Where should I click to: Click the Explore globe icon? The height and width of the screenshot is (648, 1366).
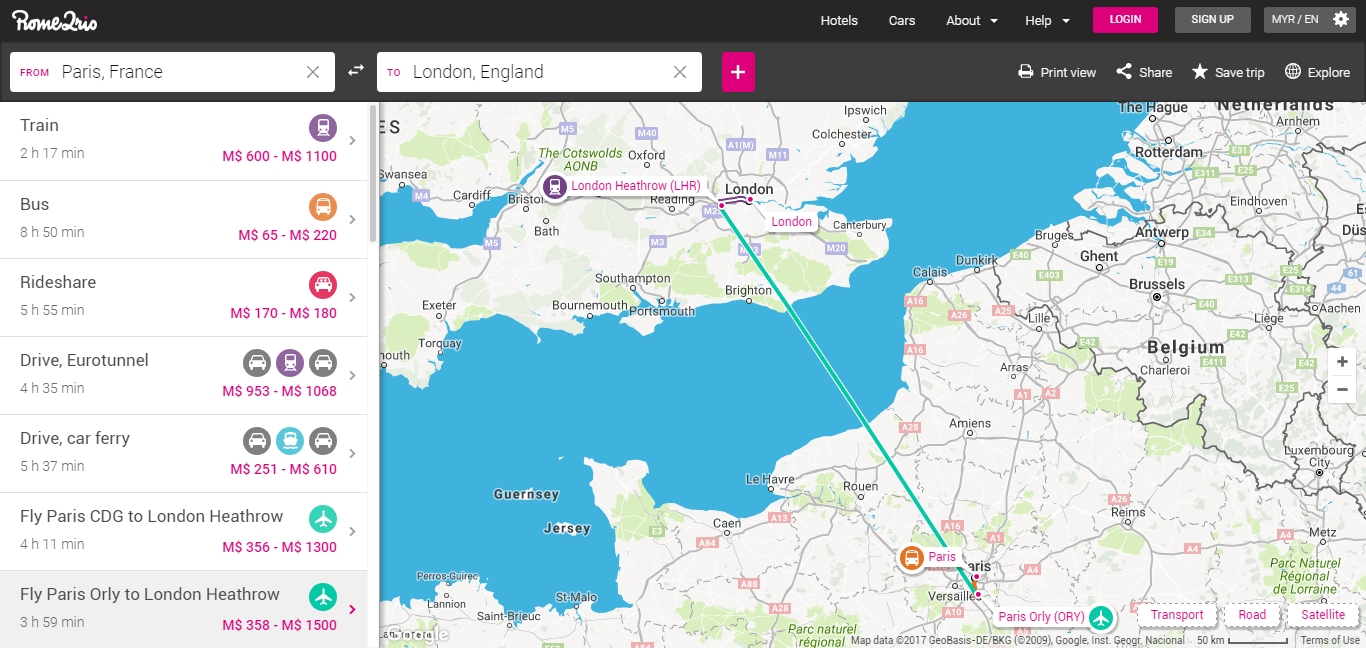(x=1293, y=72)
